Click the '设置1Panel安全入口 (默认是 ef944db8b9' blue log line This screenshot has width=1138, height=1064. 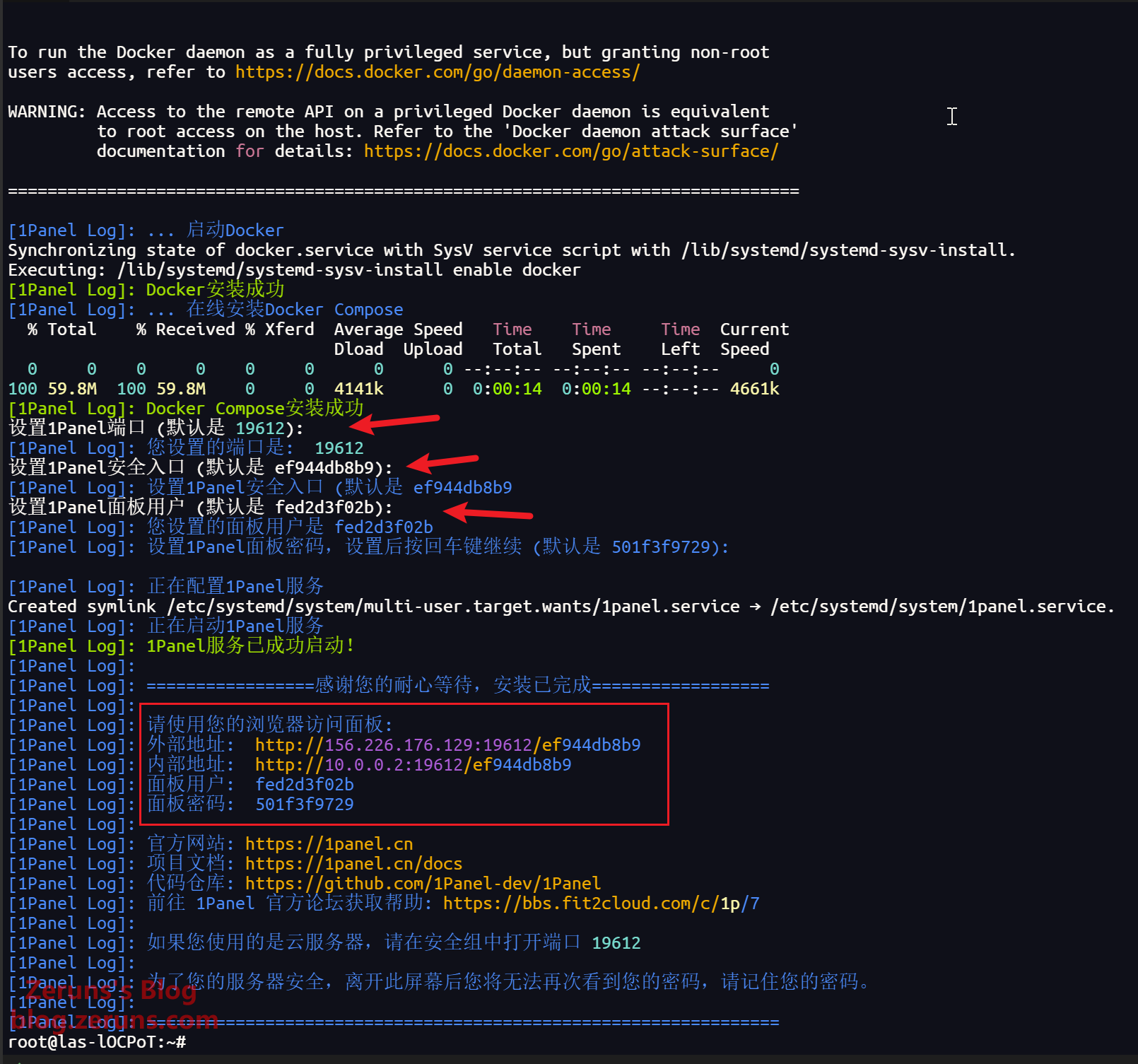(x=260, y=488)
